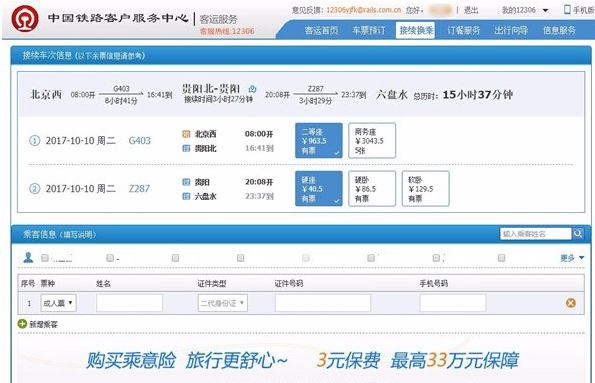Click the passenger name search box
This screenshot has height=383, width=595.
pyautogui.click(x=535, y=233)
